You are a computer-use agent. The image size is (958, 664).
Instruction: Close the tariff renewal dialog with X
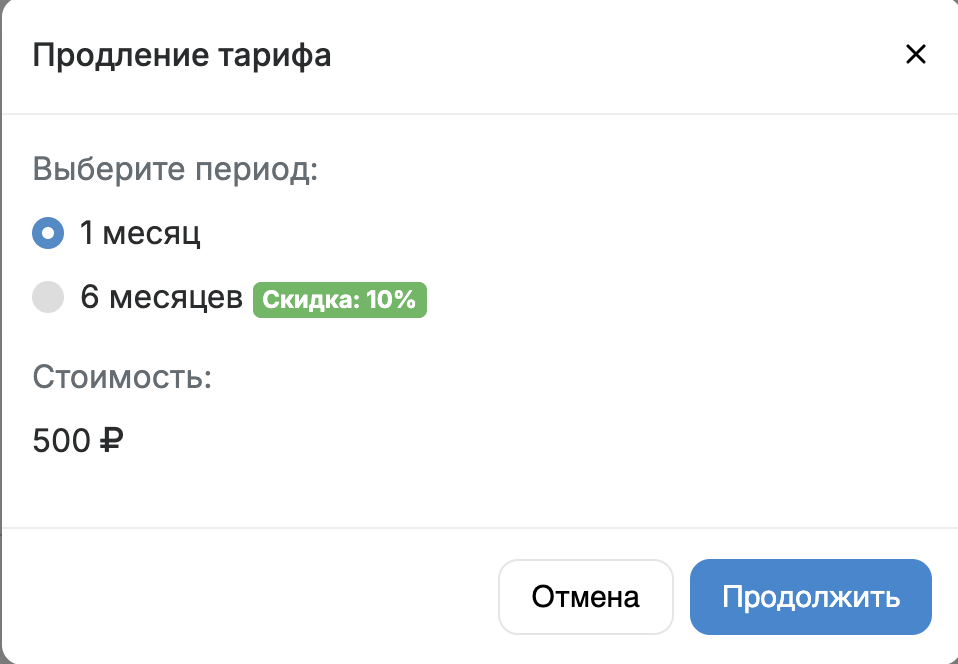tap(915, 55)
